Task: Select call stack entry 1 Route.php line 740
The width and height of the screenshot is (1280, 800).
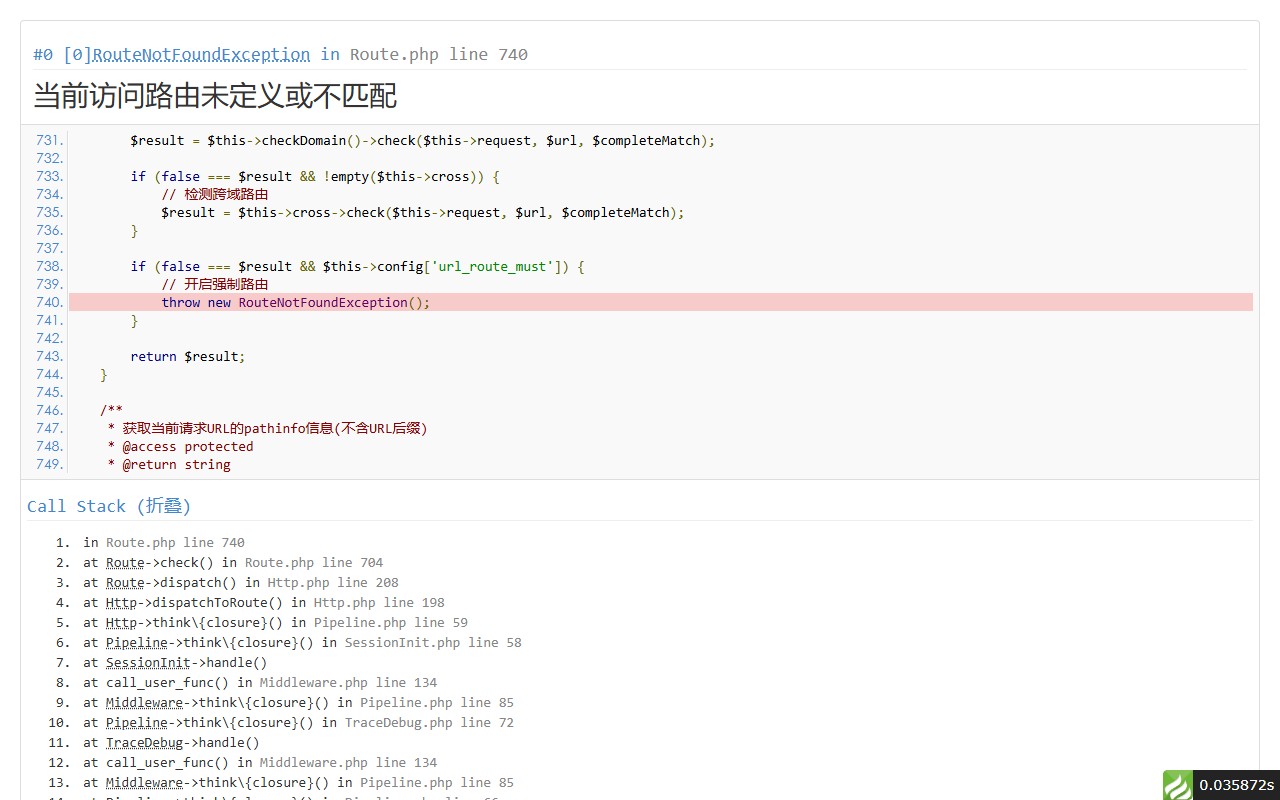Action: [x=175, y=542]
